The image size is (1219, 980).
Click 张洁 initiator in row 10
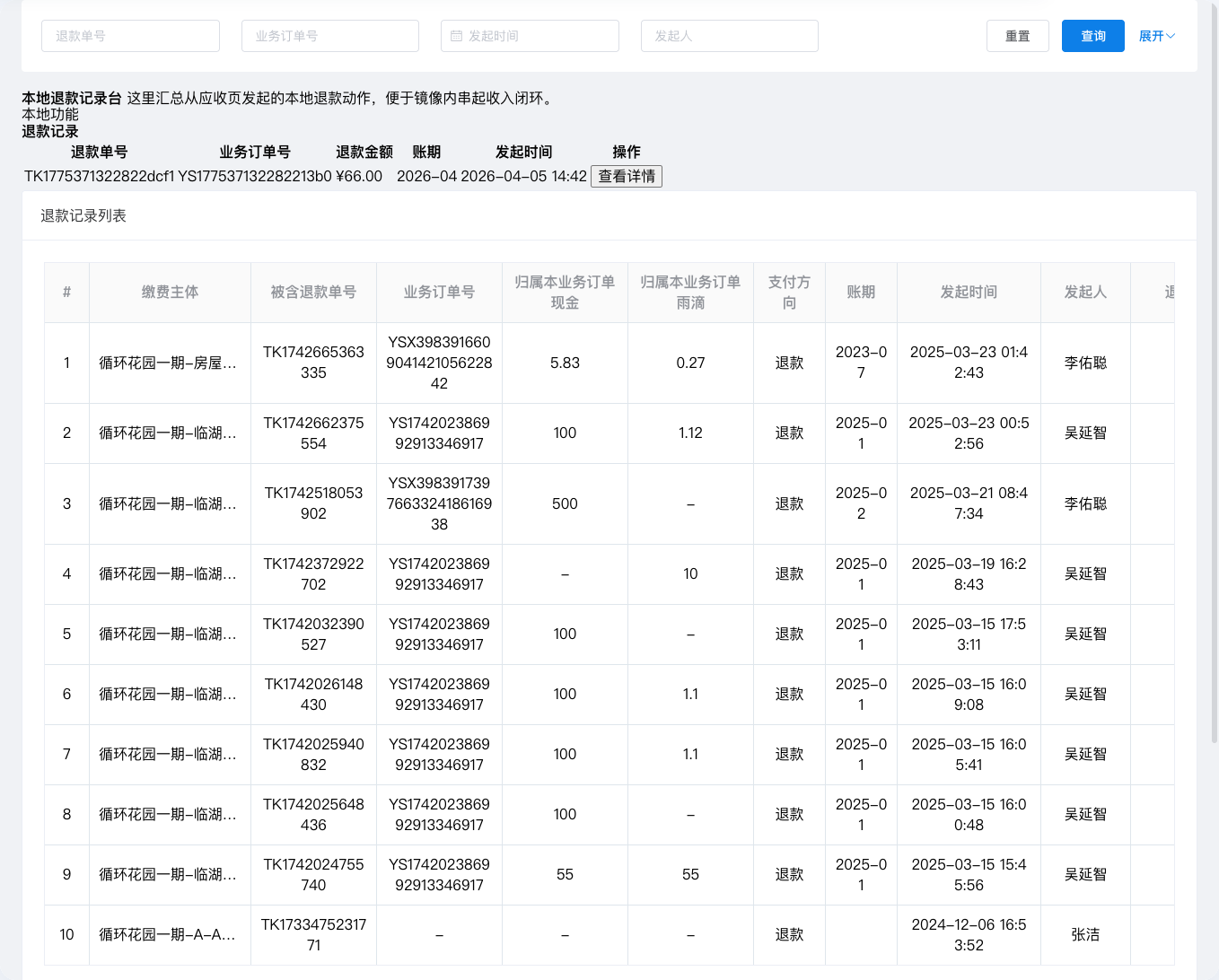coord(1085,935)
